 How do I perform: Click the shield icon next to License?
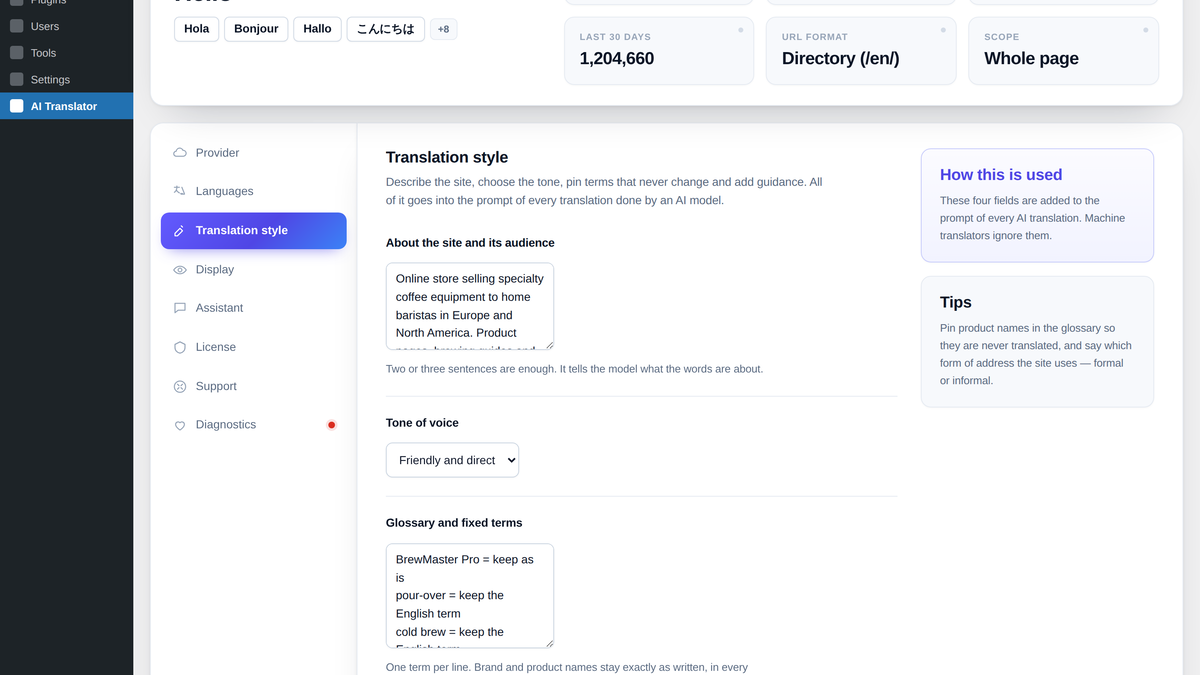(x=180, y=347)
